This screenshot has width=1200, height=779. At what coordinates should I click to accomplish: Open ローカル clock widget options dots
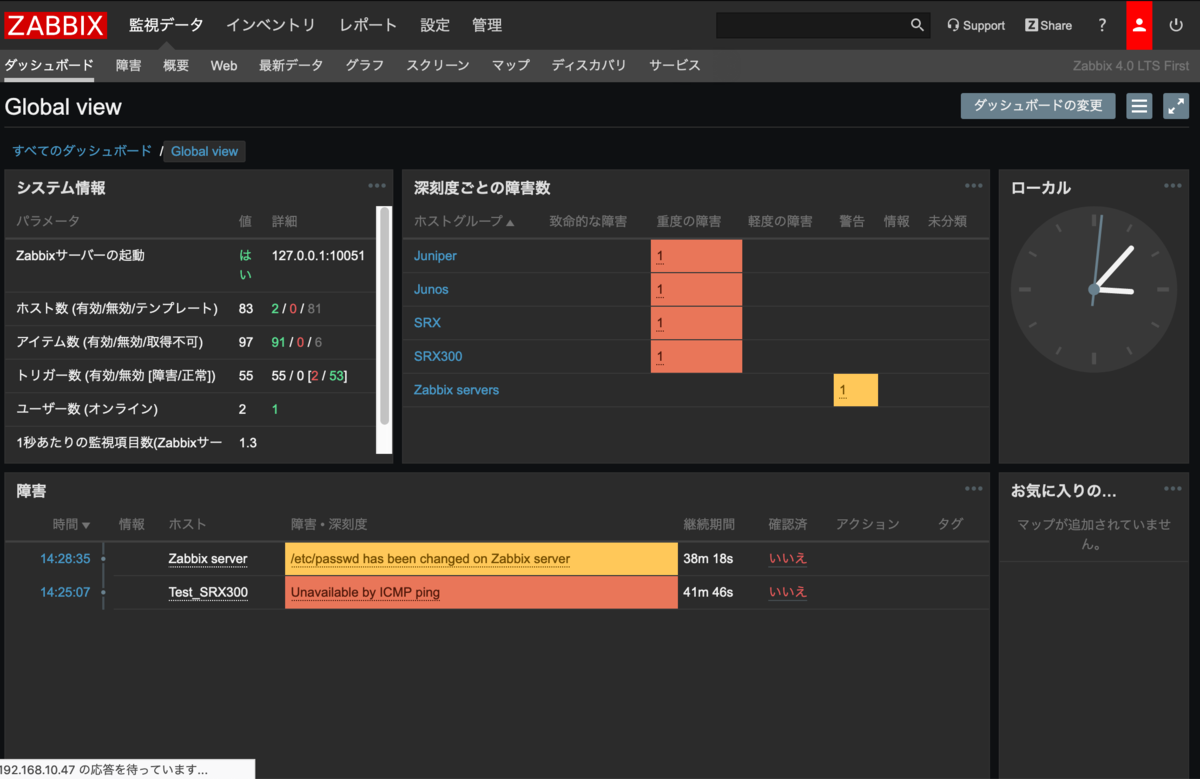1173,186
